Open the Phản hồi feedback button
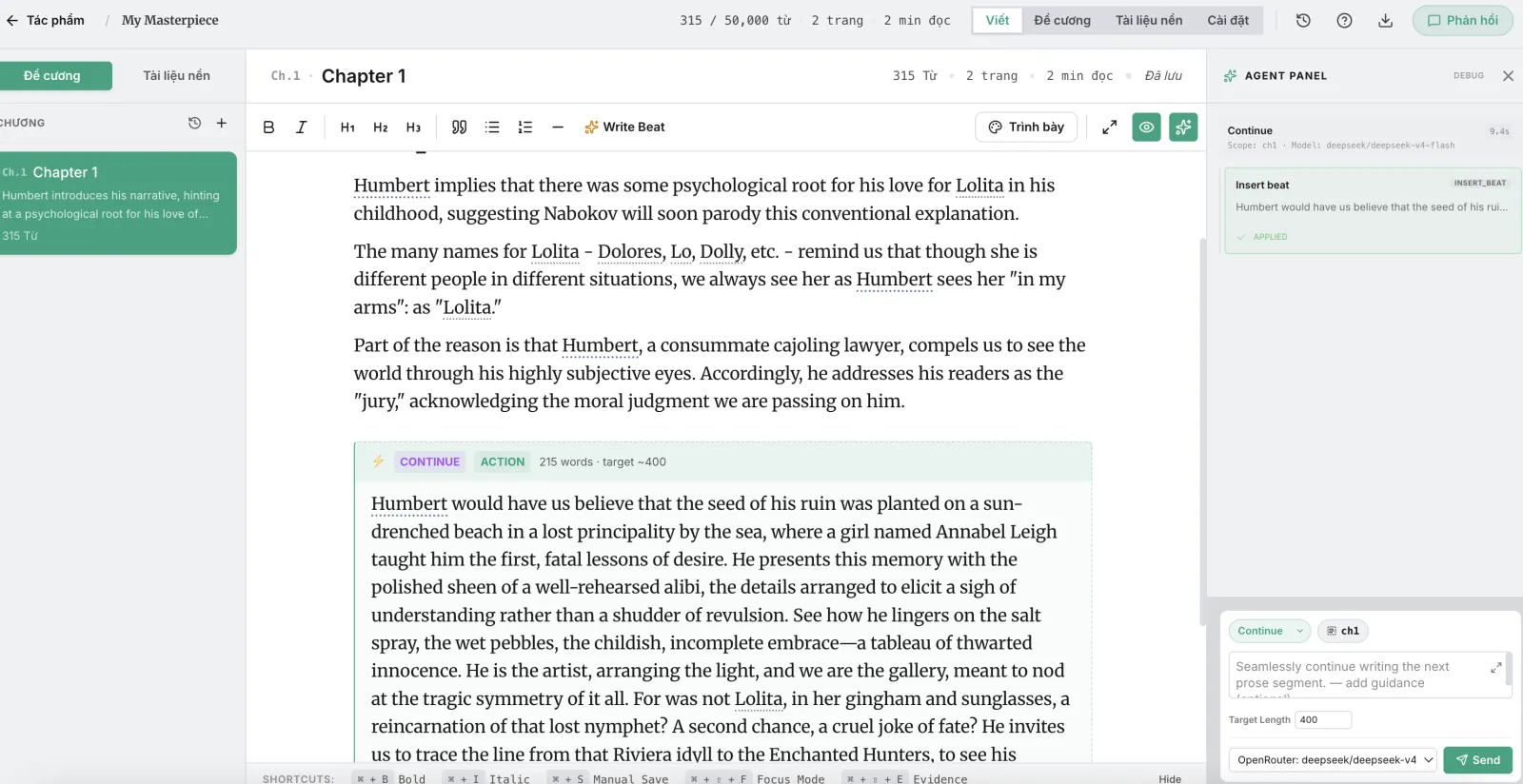The width and height of the screenshot is (1523, 784). point(1462,20)
